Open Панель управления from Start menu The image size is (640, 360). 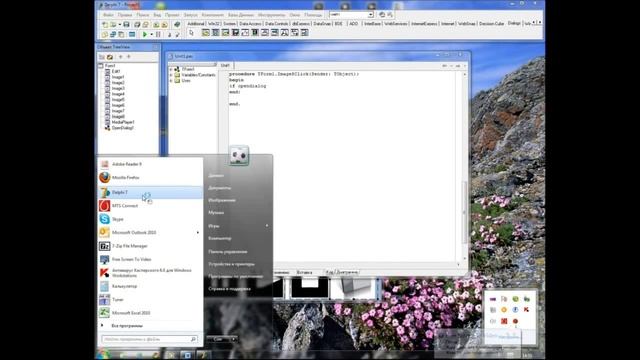[228, 252]
